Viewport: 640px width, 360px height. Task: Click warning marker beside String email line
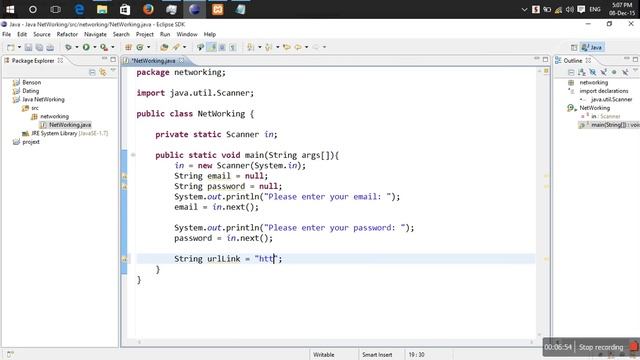124,176
